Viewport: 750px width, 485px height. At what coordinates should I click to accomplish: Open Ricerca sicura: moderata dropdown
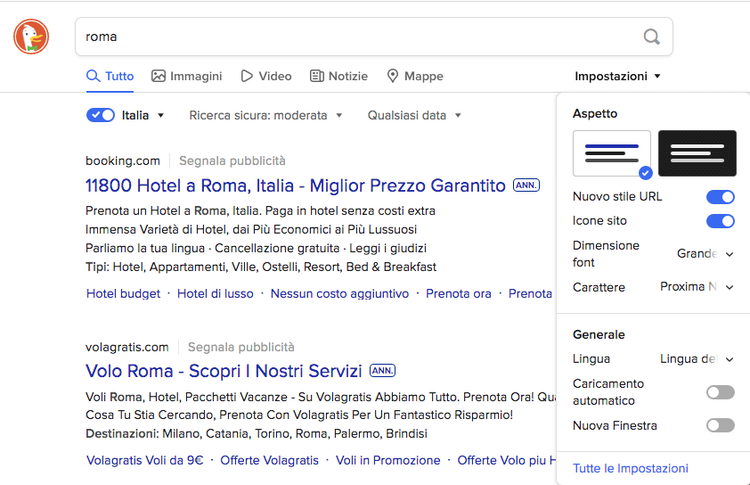(265, 115)
